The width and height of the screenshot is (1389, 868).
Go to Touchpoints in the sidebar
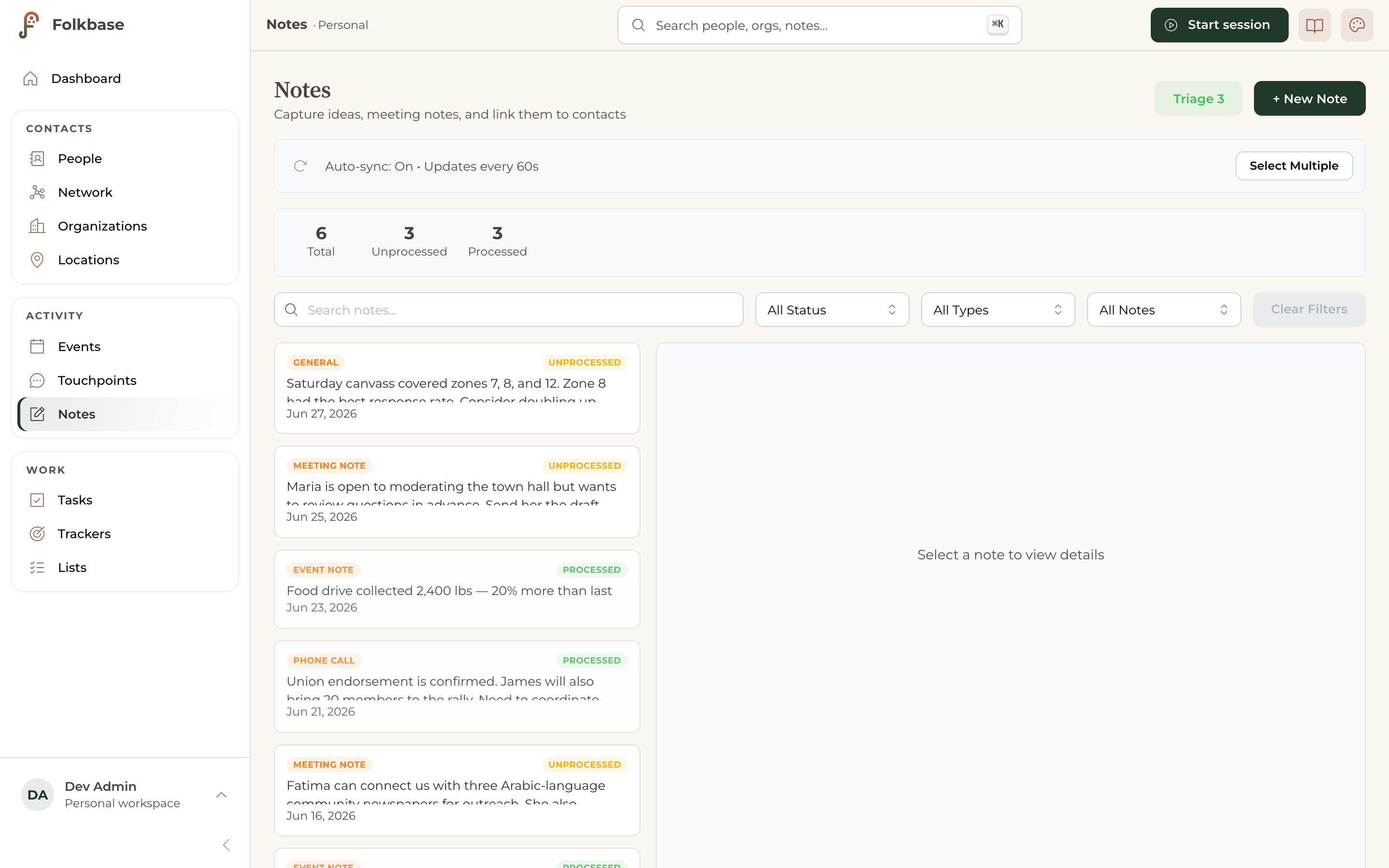(x=125, y=380)
